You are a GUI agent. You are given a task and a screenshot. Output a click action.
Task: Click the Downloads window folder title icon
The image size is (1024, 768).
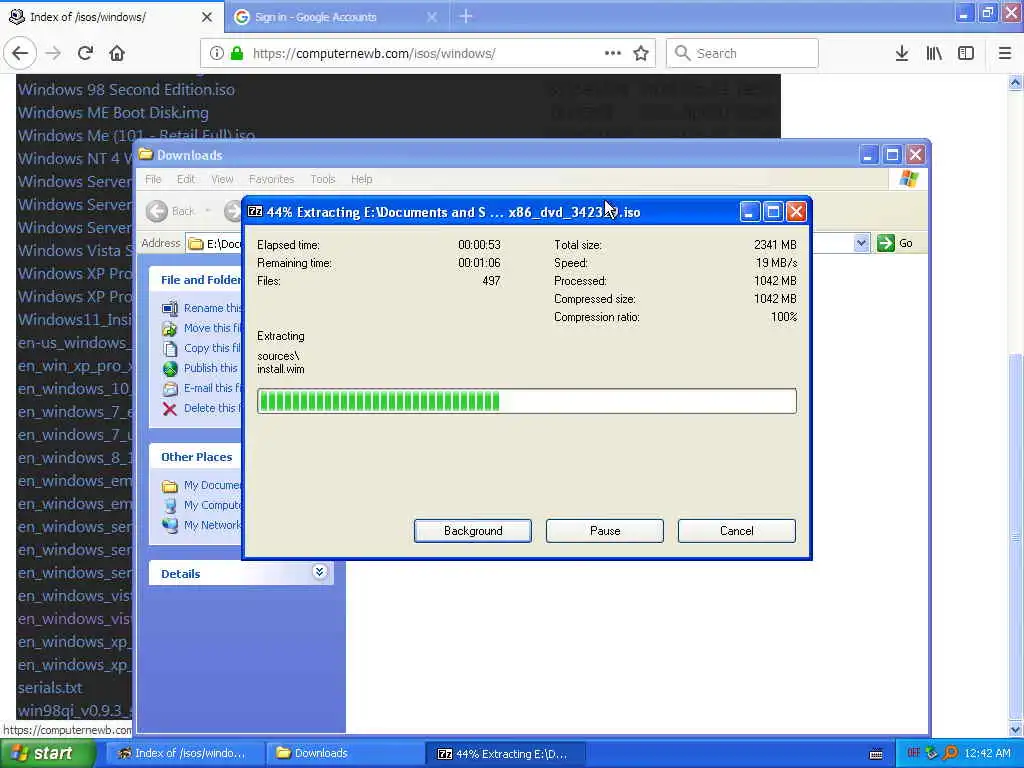146,155
